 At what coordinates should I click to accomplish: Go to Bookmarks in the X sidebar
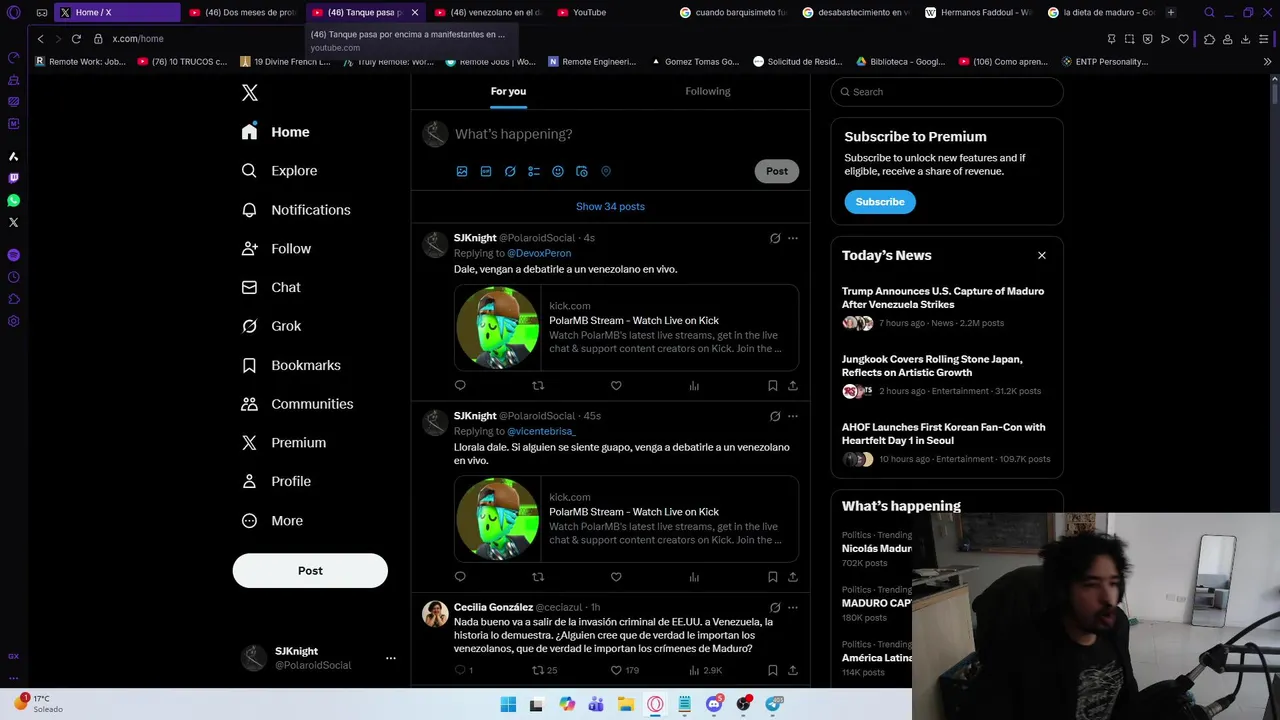pos(291,365)
